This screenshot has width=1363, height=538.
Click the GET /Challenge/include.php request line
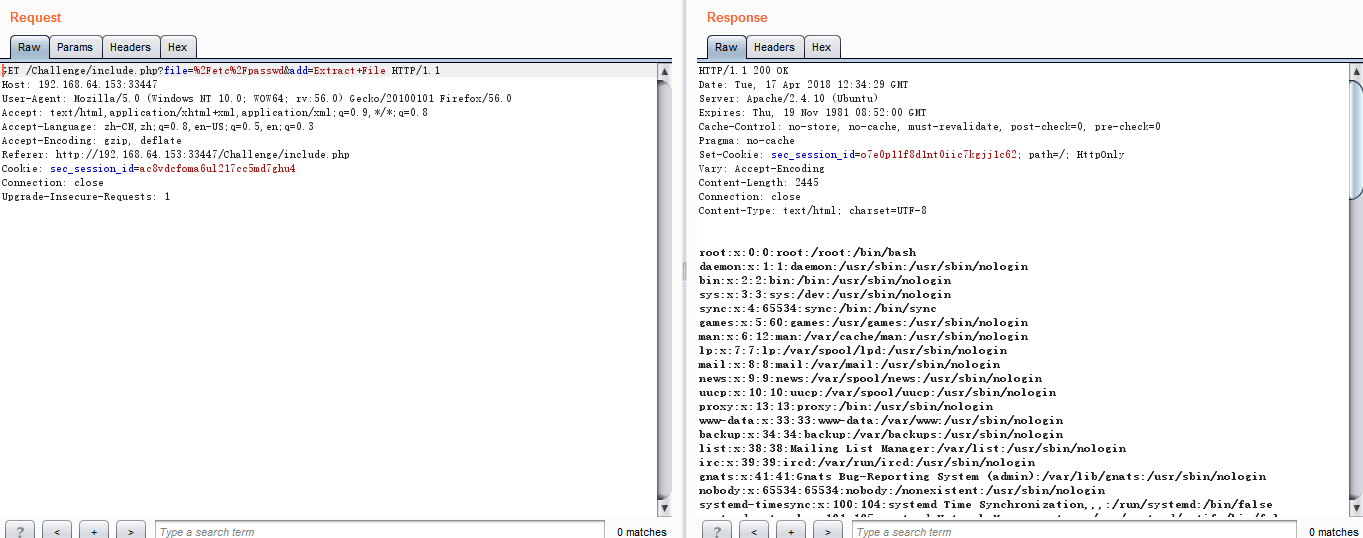point(221,71)
